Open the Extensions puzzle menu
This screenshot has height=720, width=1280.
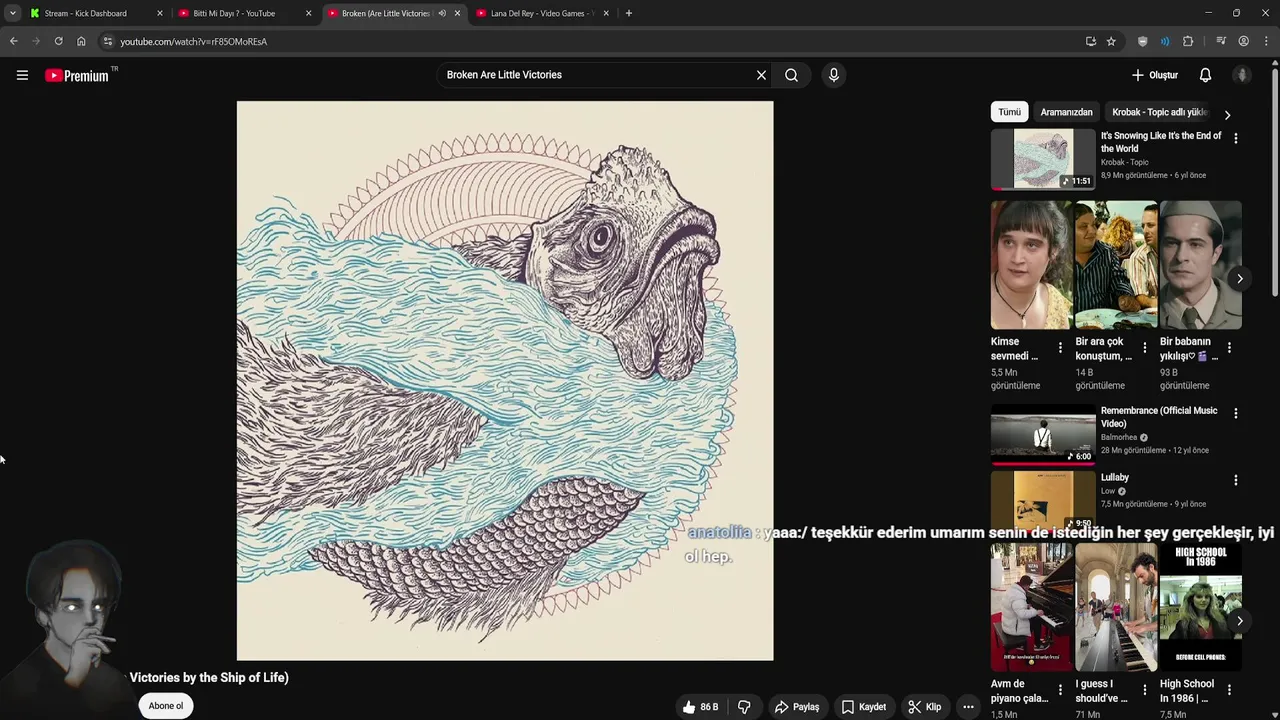click(1188, 41)
